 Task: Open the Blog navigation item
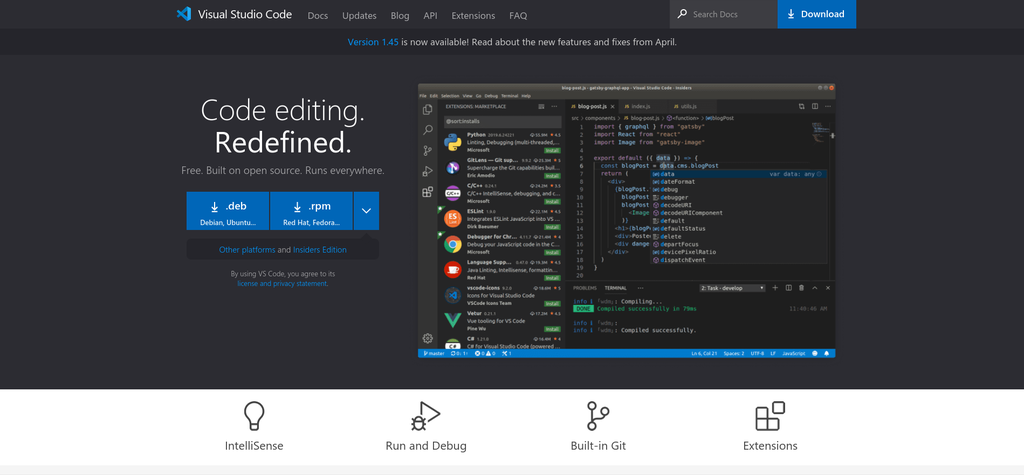click(400, 16)
